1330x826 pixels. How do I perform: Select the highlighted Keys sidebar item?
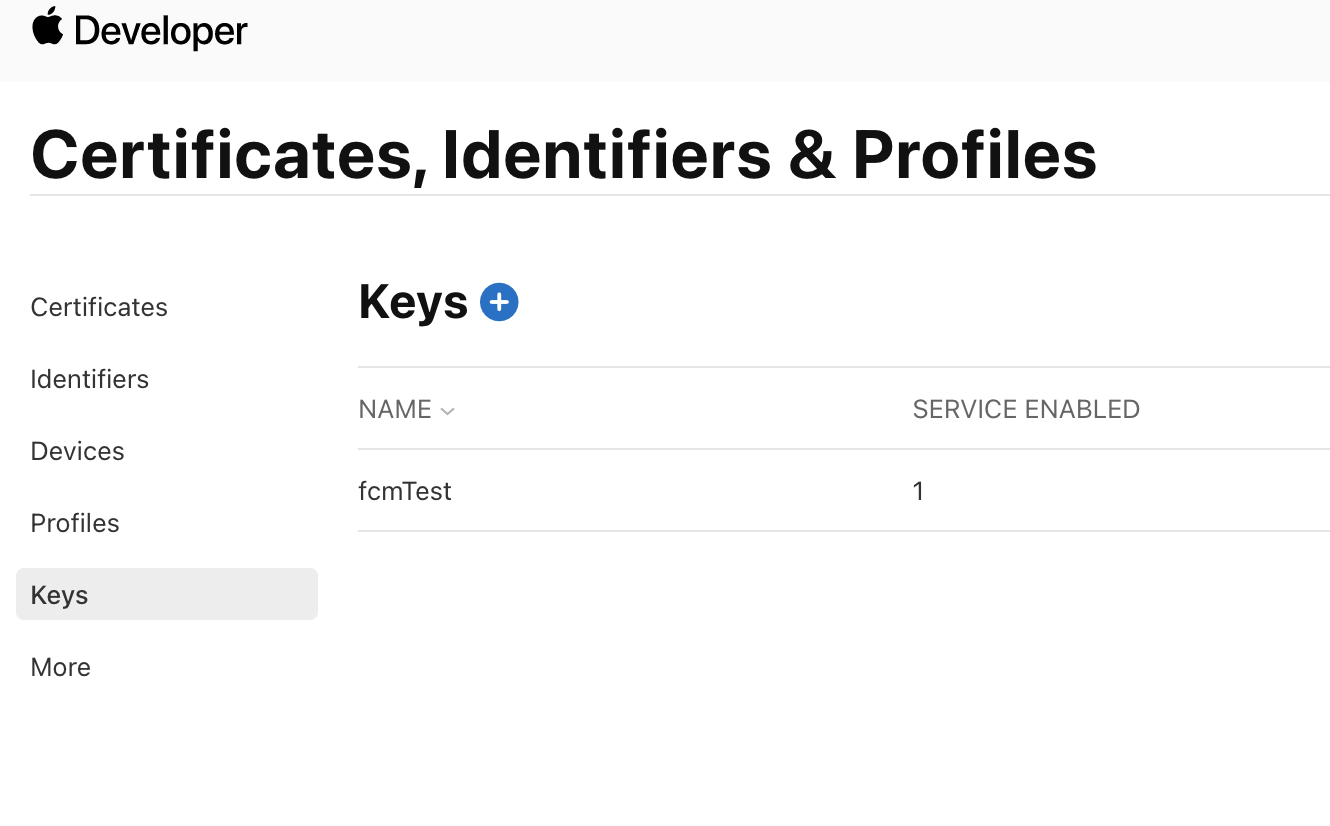pyautogui.click(x=60, y=595)
